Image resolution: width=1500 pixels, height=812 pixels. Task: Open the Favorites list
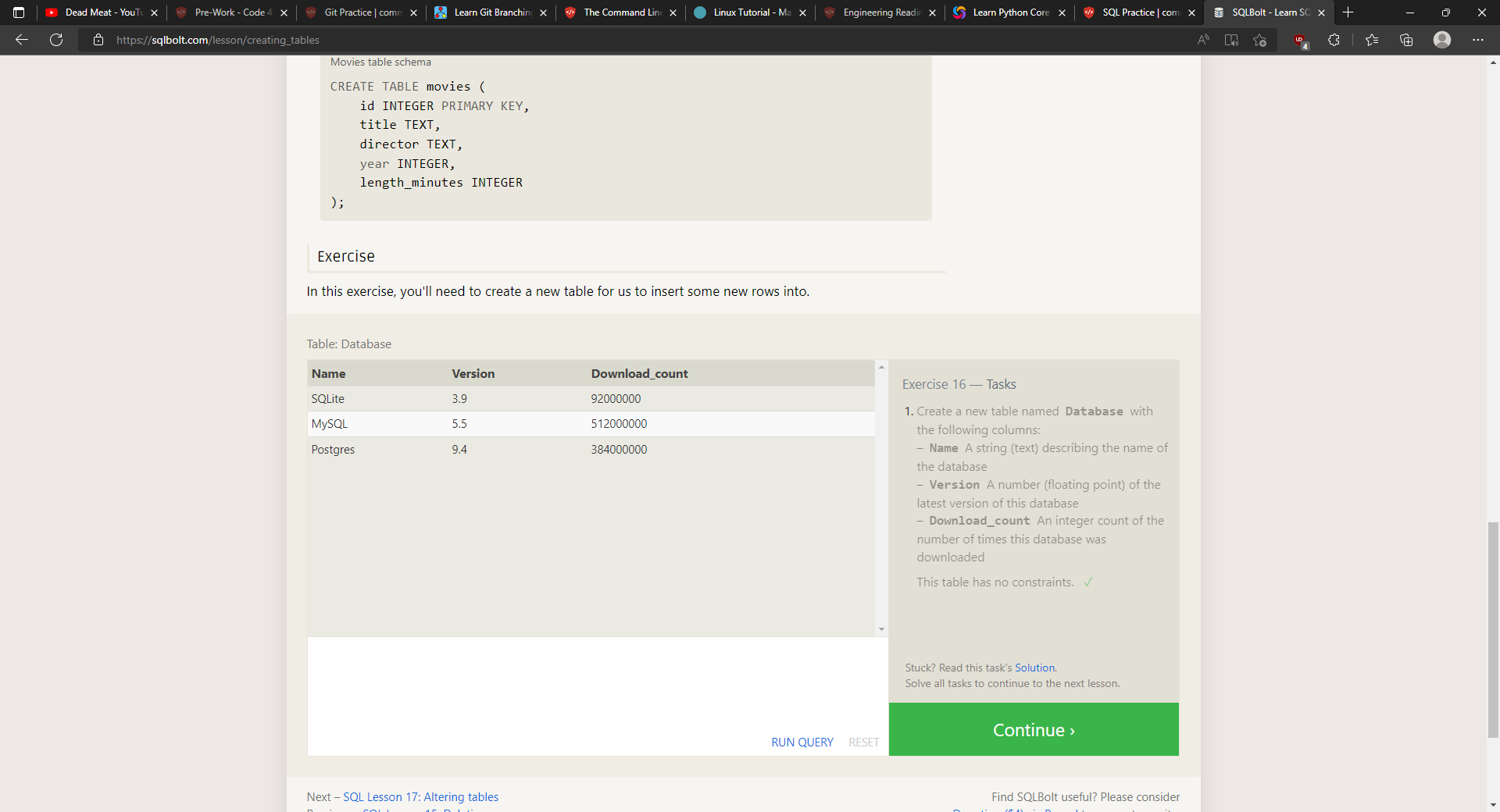click(x=1372, y=40)
